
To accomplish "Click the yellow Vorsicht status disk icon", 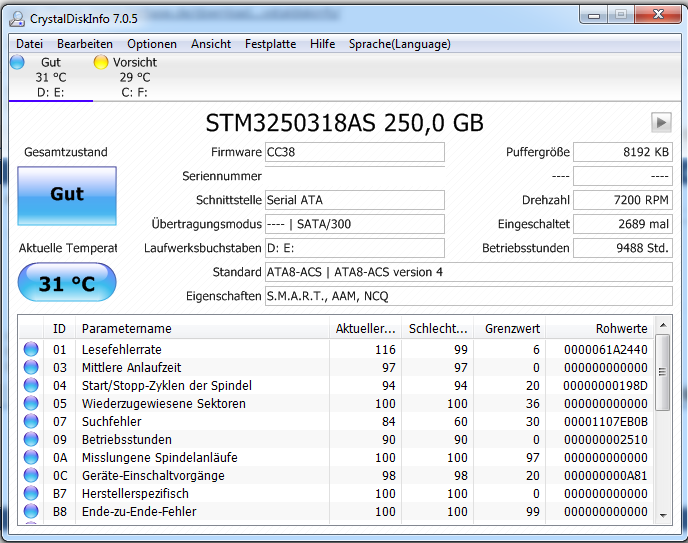I will point(100,62).
